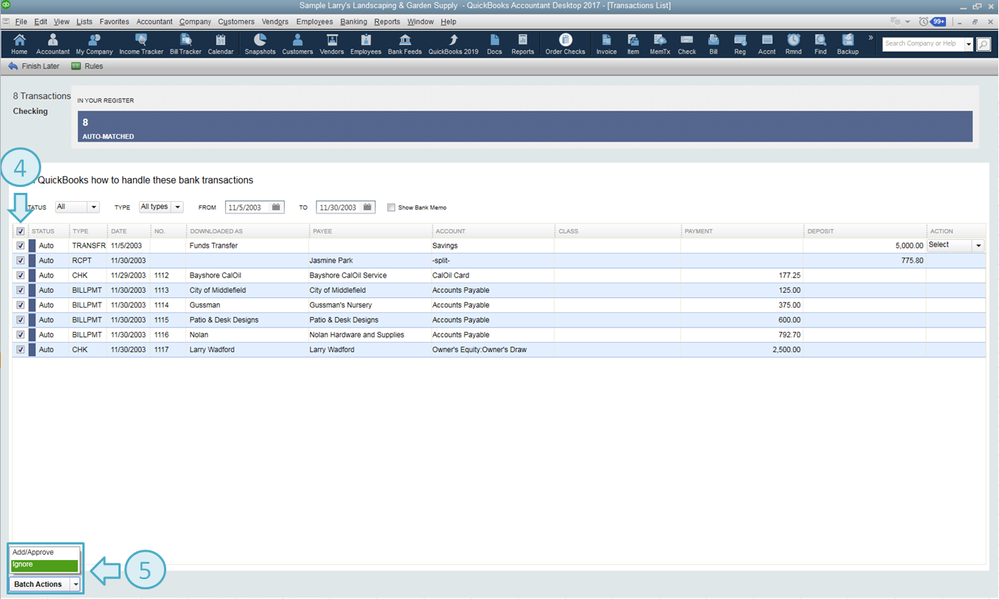Click the Finish Later button
This screenshot has height=599, width=999.
click(x=34, y=66)
